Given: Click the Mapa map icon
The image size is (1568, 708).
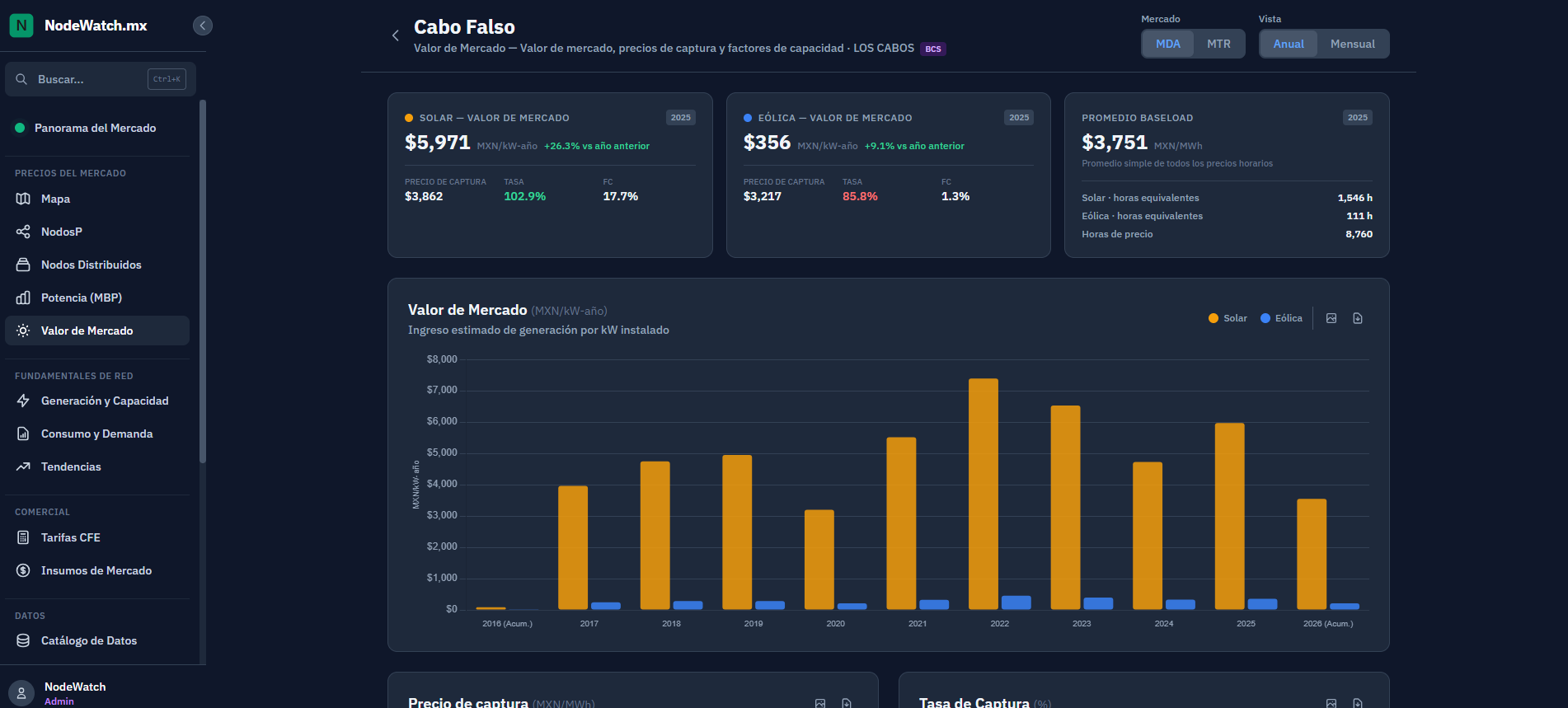Looking at the screenshot, I should (x=23, y=199).
